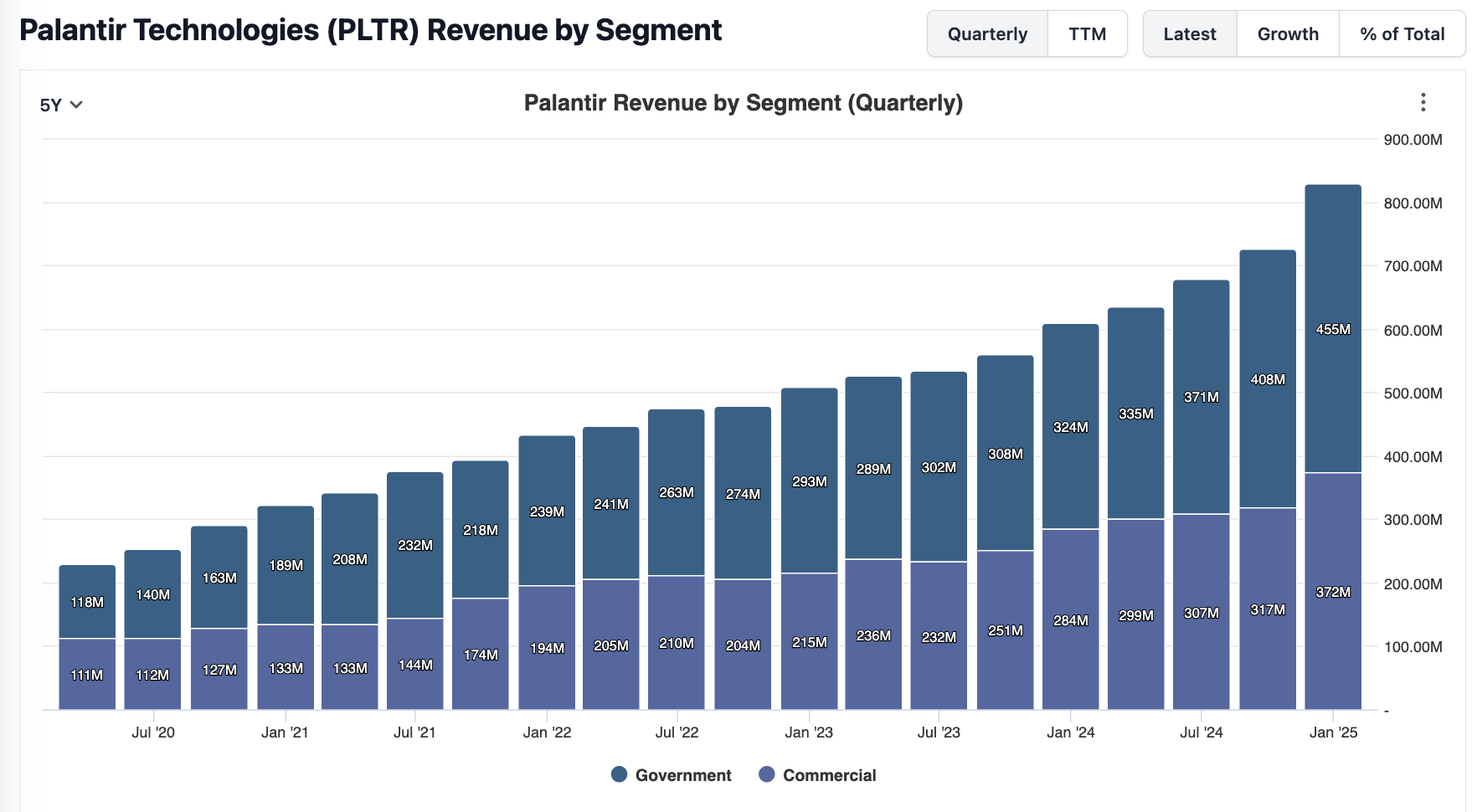Click the 371M Government bar segment
Image resolution: width=1477 pixels, height=812 pixels.
(x=1202, y=397)
